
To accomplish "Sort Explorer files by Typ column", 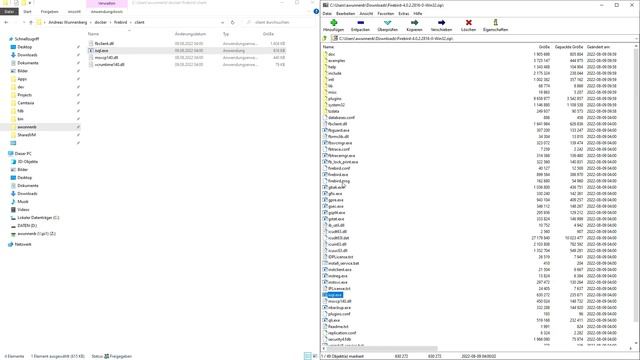I will pyautogui.click(x=226, y=34).
